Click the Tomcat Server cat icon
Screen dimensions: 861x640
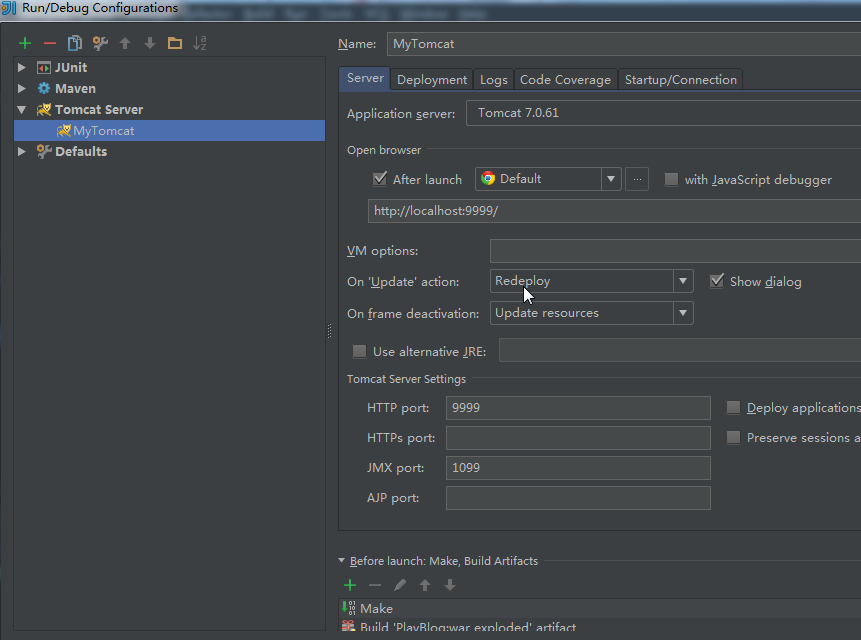[x=44, y=110]
